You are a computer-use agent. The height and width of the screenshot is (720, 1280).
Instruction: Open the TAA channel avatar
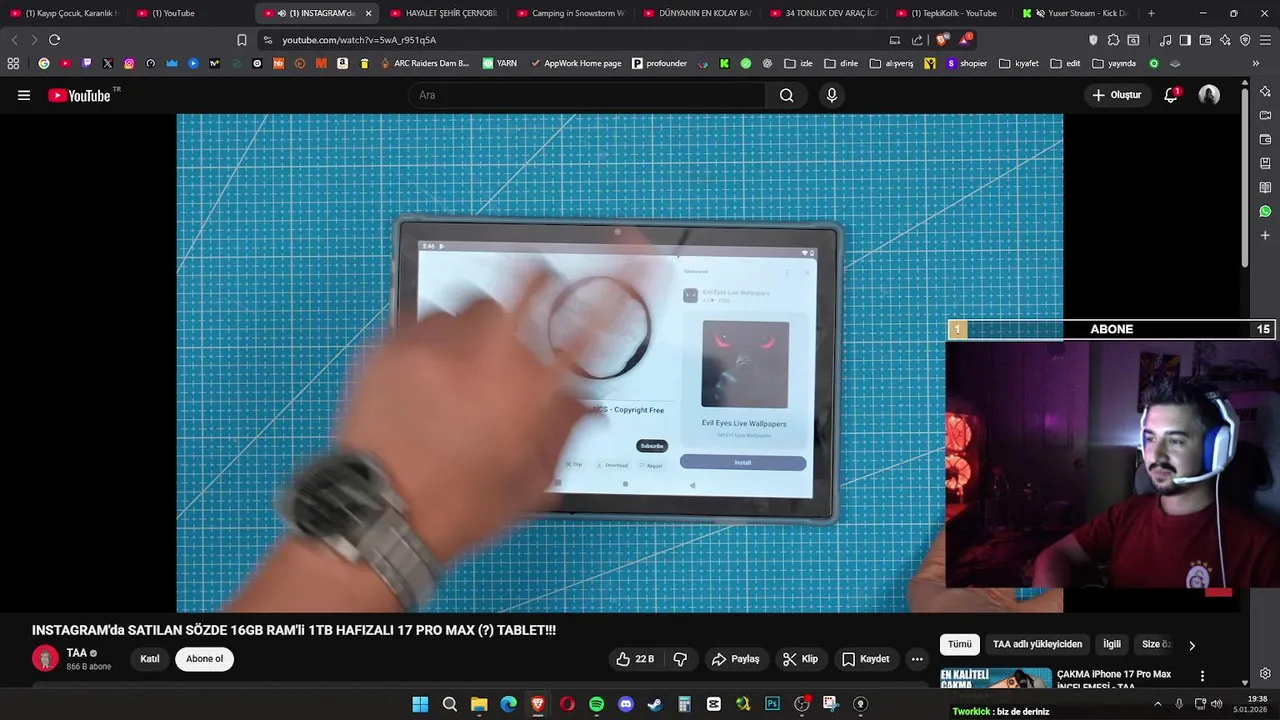[45, 658]
